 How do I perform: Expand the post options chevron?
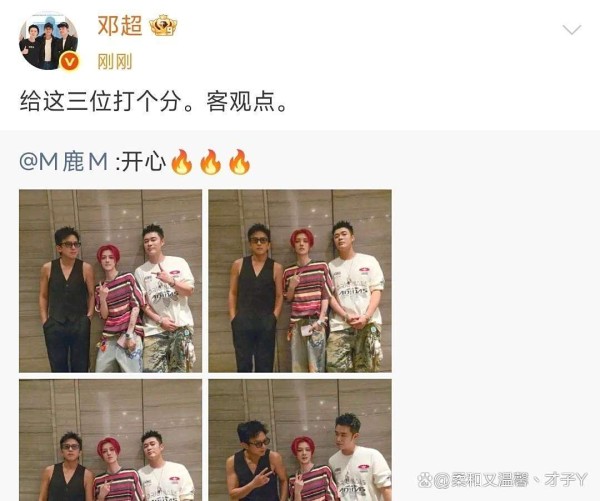(x=572, y=29)
